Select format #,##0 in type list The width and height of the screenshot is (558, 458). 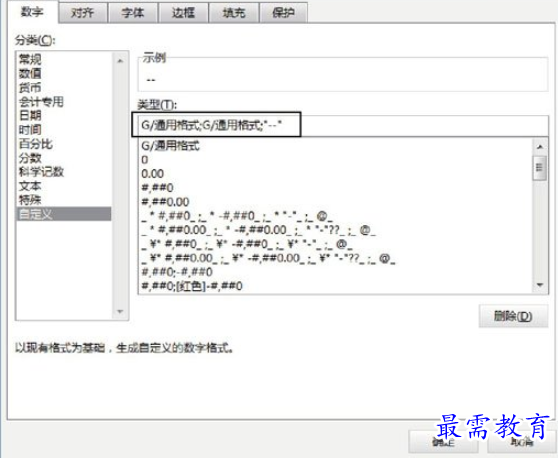pyautogui.click(x=336, y=188)
